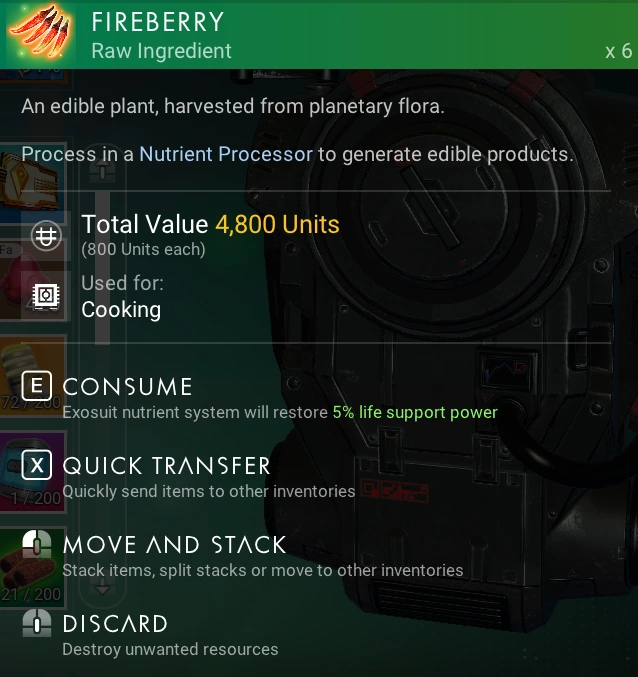Click the E key Consume icon
This screenshot has height=677, width=638.
[37, 386]
